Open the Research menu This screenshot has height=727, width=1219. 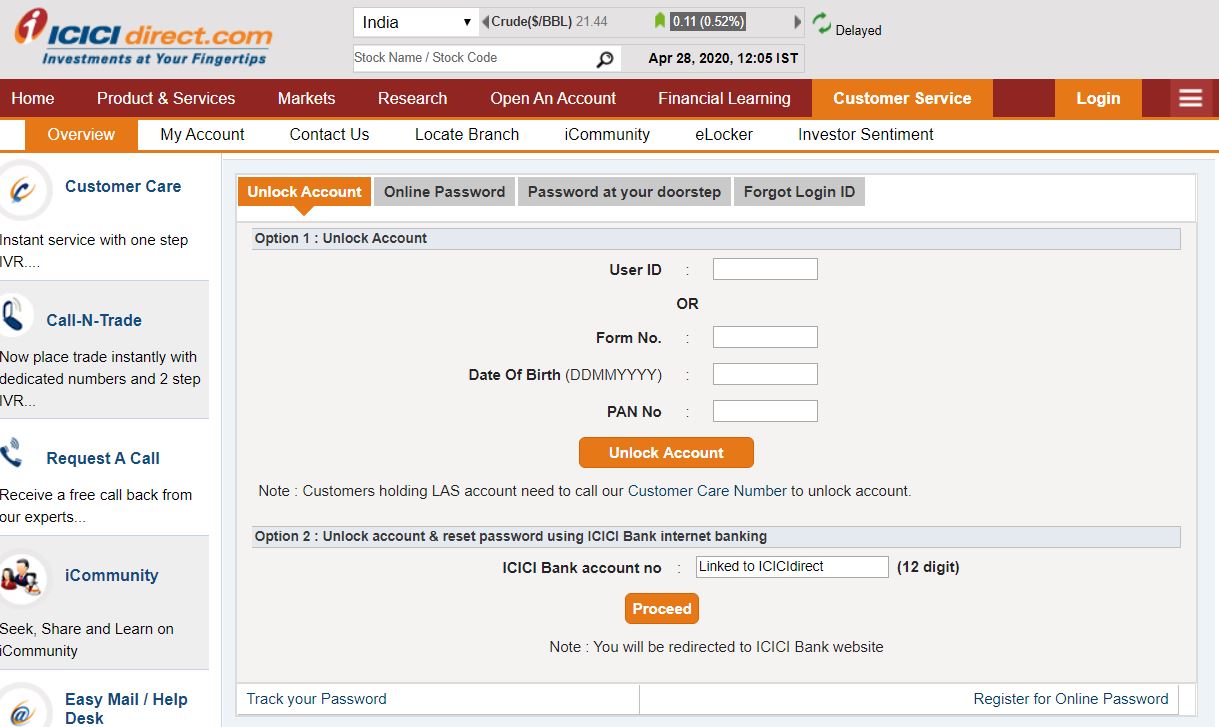pos(413,98)
